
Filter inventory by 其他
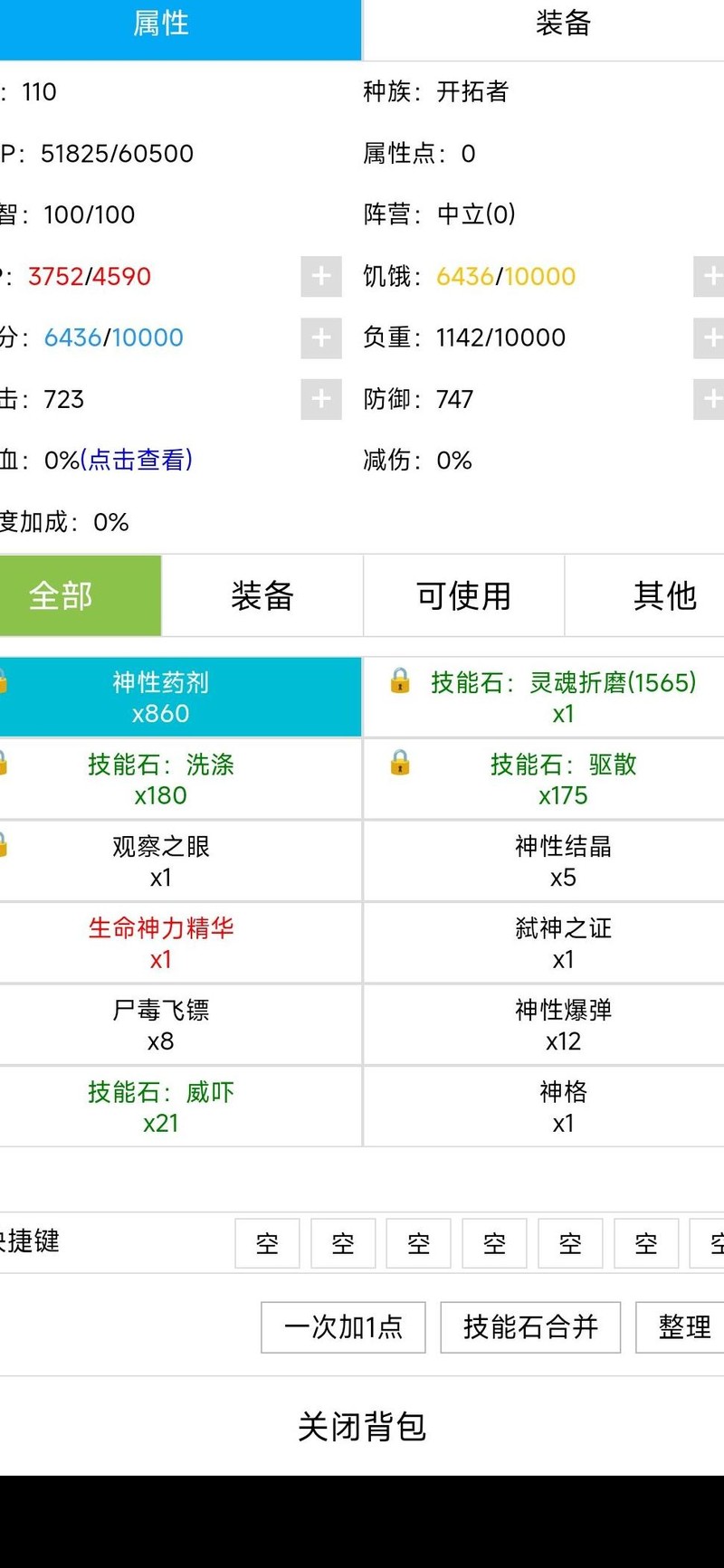click(x=664, y=596)
